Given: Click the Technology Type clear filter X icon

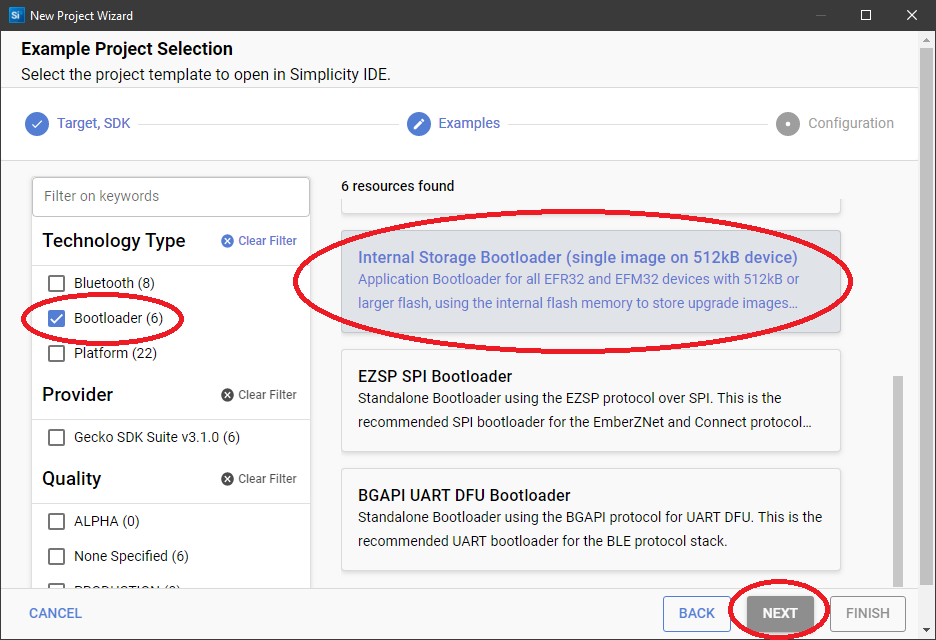Looking at the screenshot, I should tap(227, 241).
